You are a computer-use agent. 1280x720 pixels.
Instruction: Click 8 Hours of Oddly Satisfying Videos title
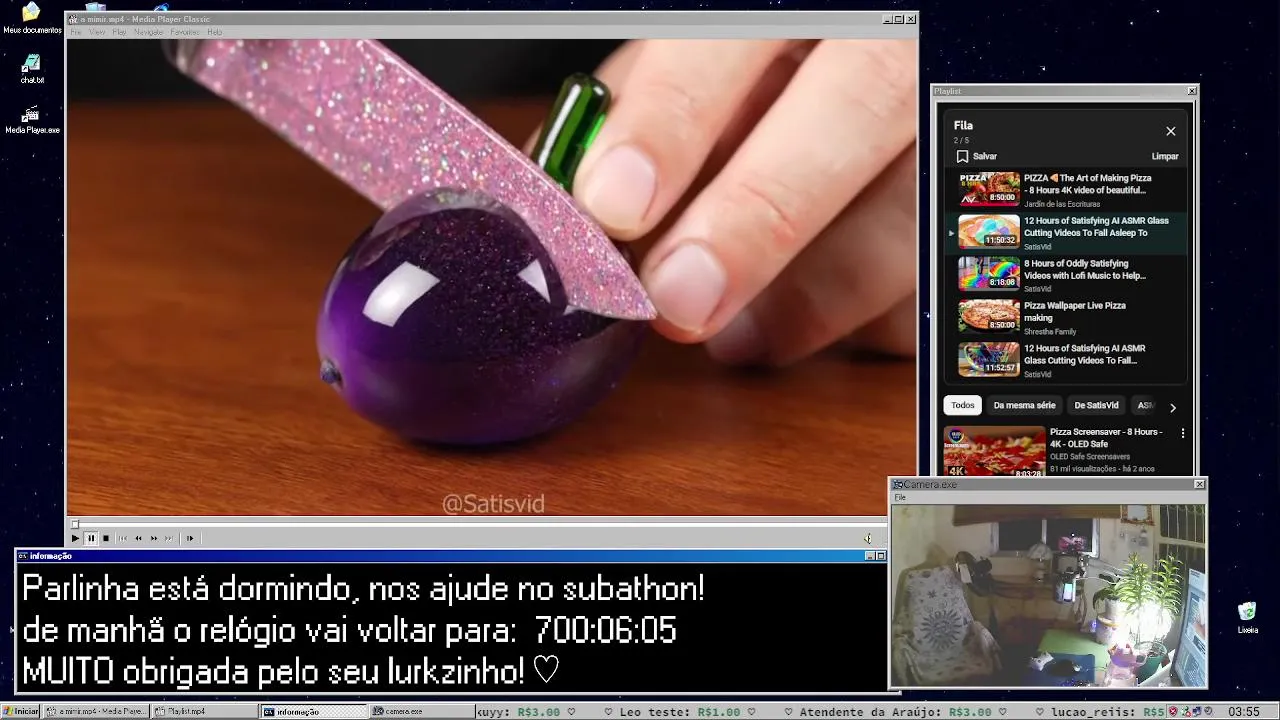pyautogui.click(x=1085, y=269)
